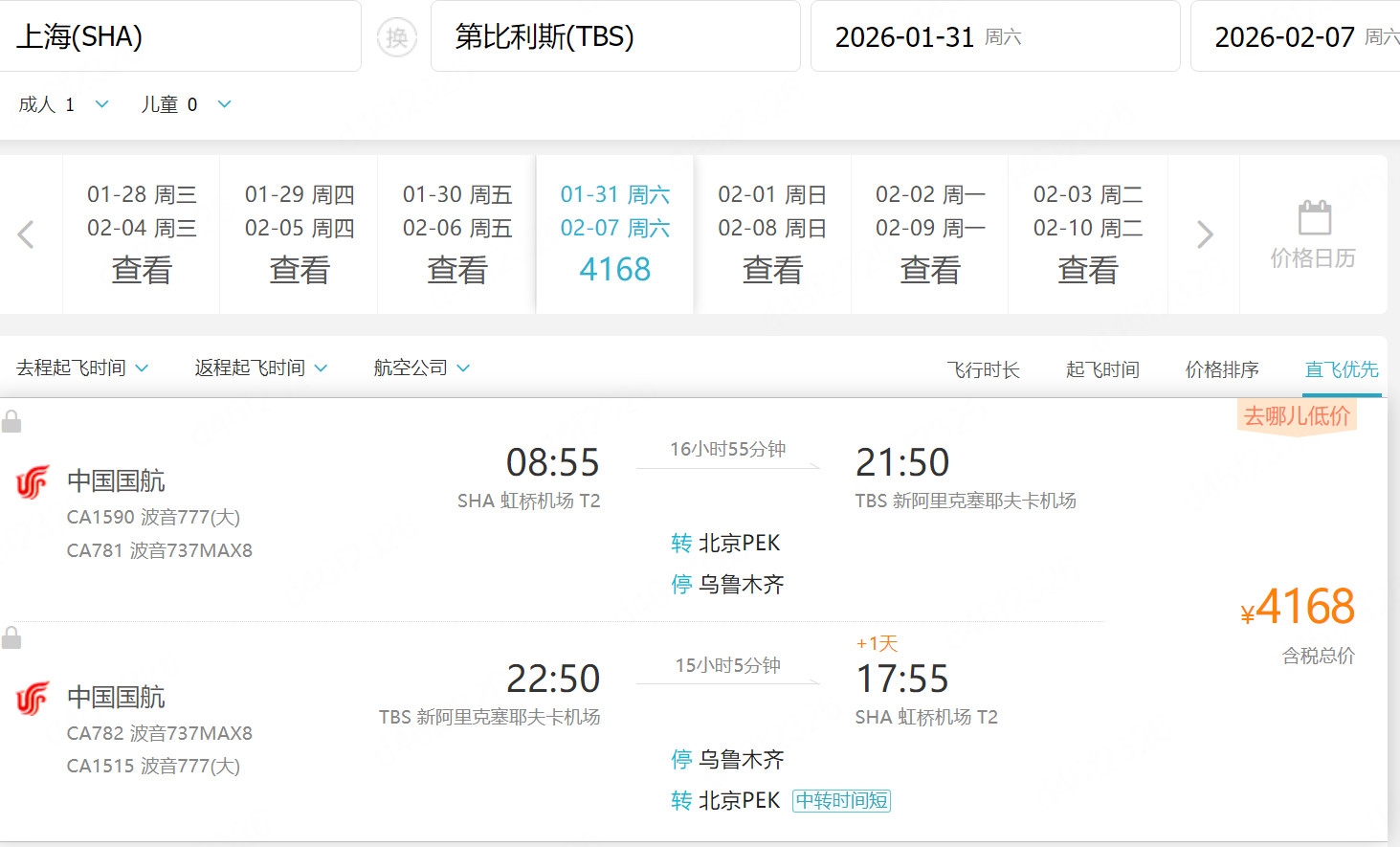Expand the 成人 adult count dropdown

point(101,104)
